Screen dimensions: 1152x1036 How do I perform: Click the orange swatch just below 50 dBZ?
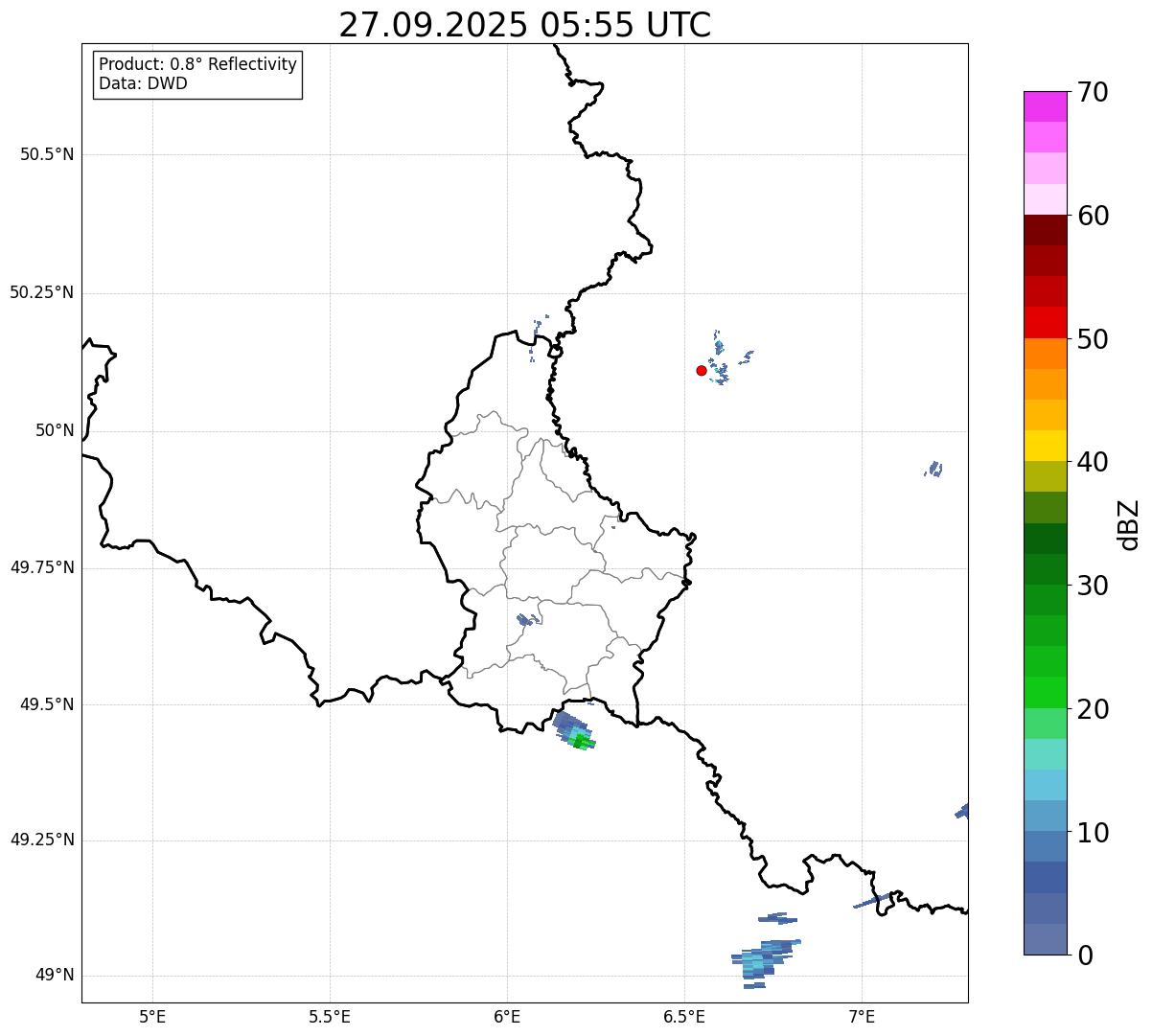1046,354
